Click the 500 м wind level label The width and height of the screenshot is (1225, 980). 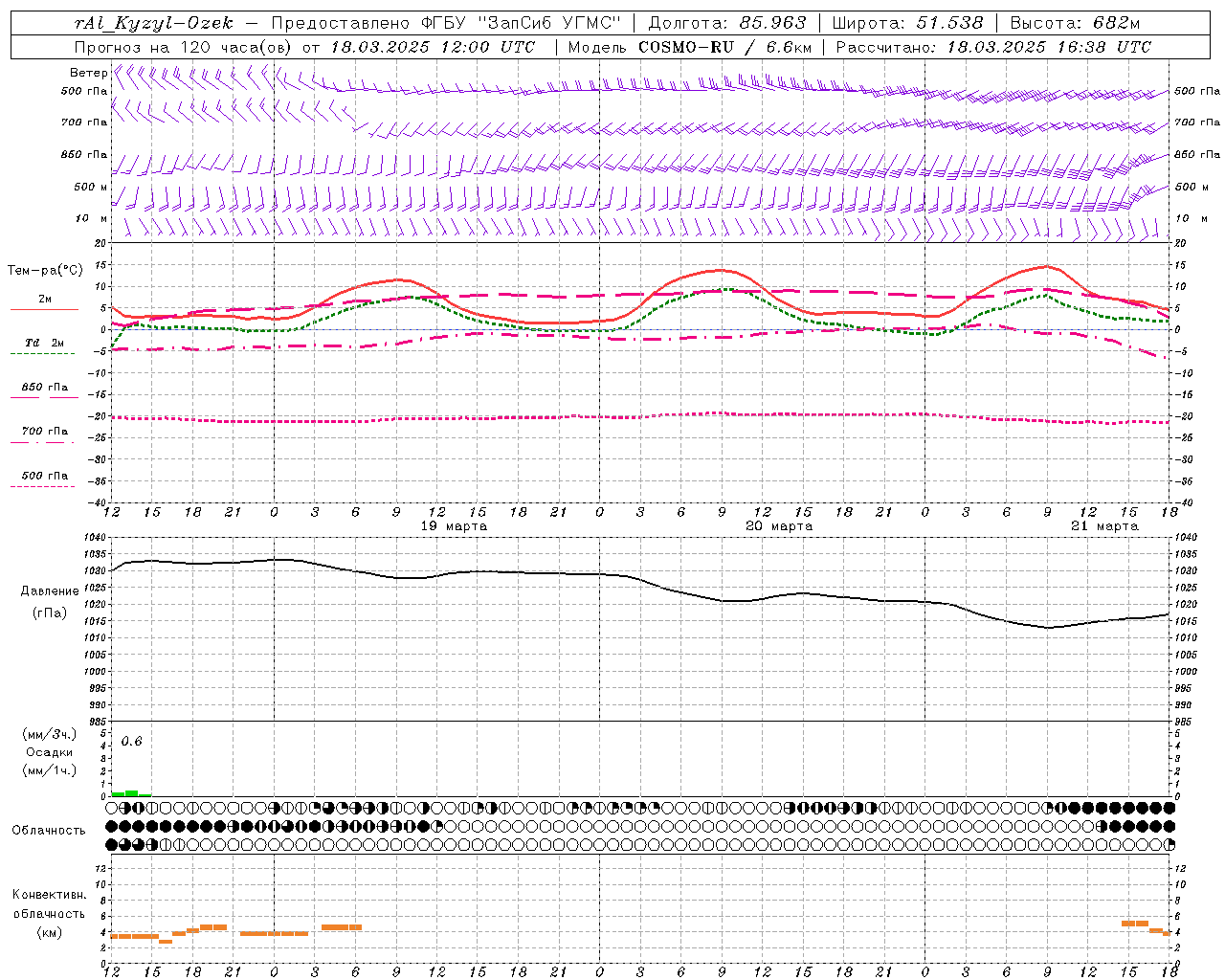point(91,187)
